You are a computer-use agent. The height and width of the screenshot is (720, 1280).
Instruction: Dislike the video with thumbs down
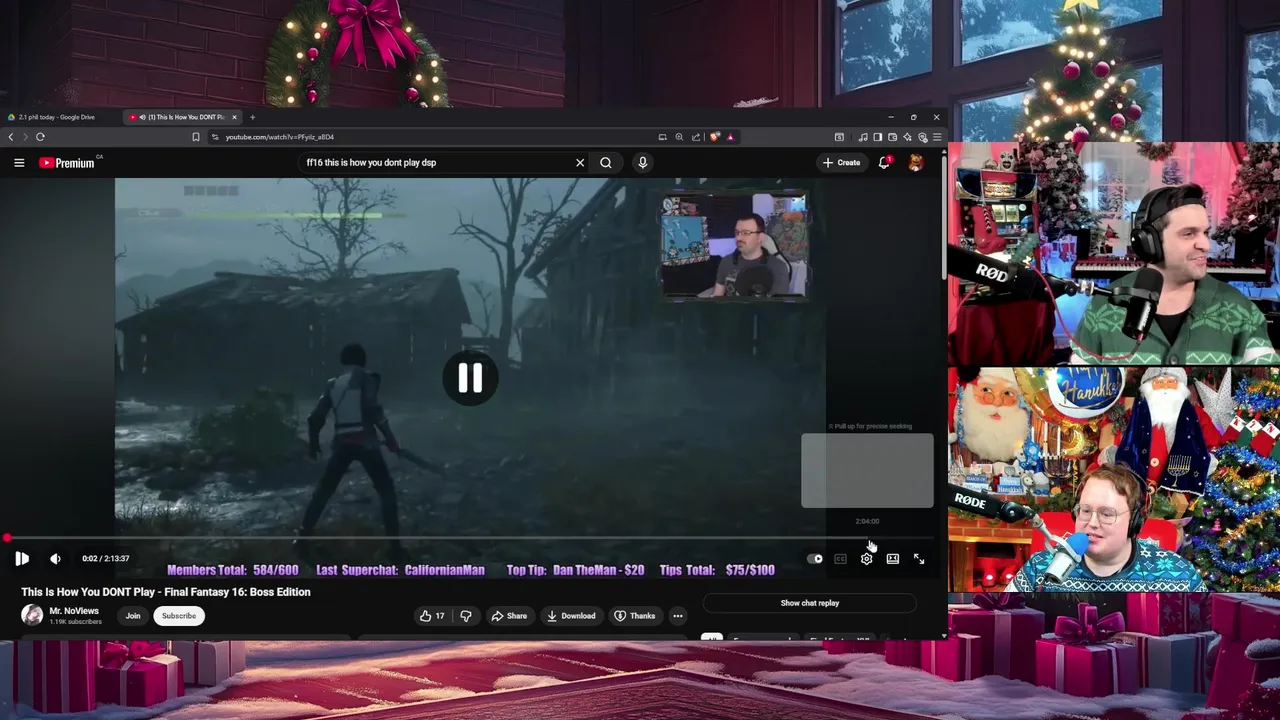coord(465,616)
